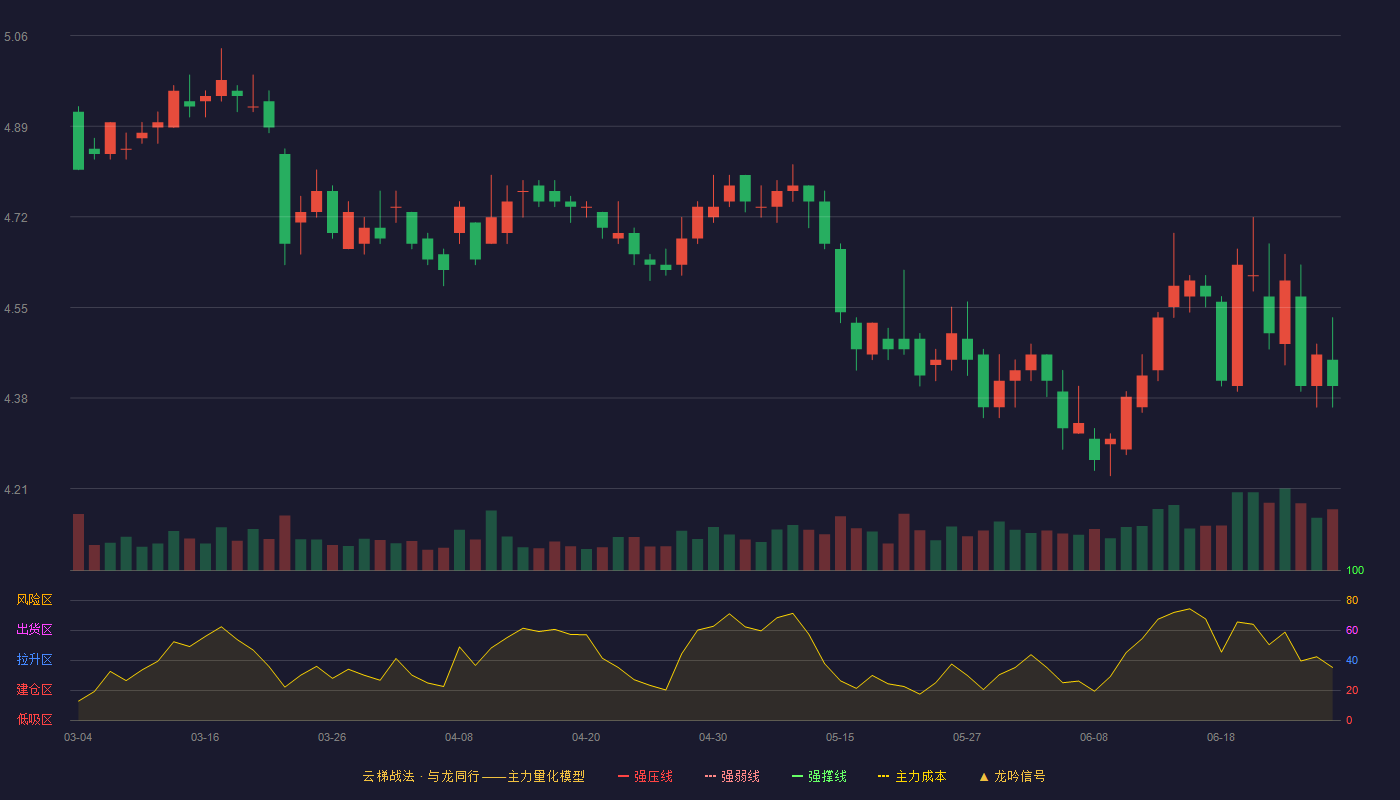
Task: Toggle the 强撑线 legend series
Action: 819,776
